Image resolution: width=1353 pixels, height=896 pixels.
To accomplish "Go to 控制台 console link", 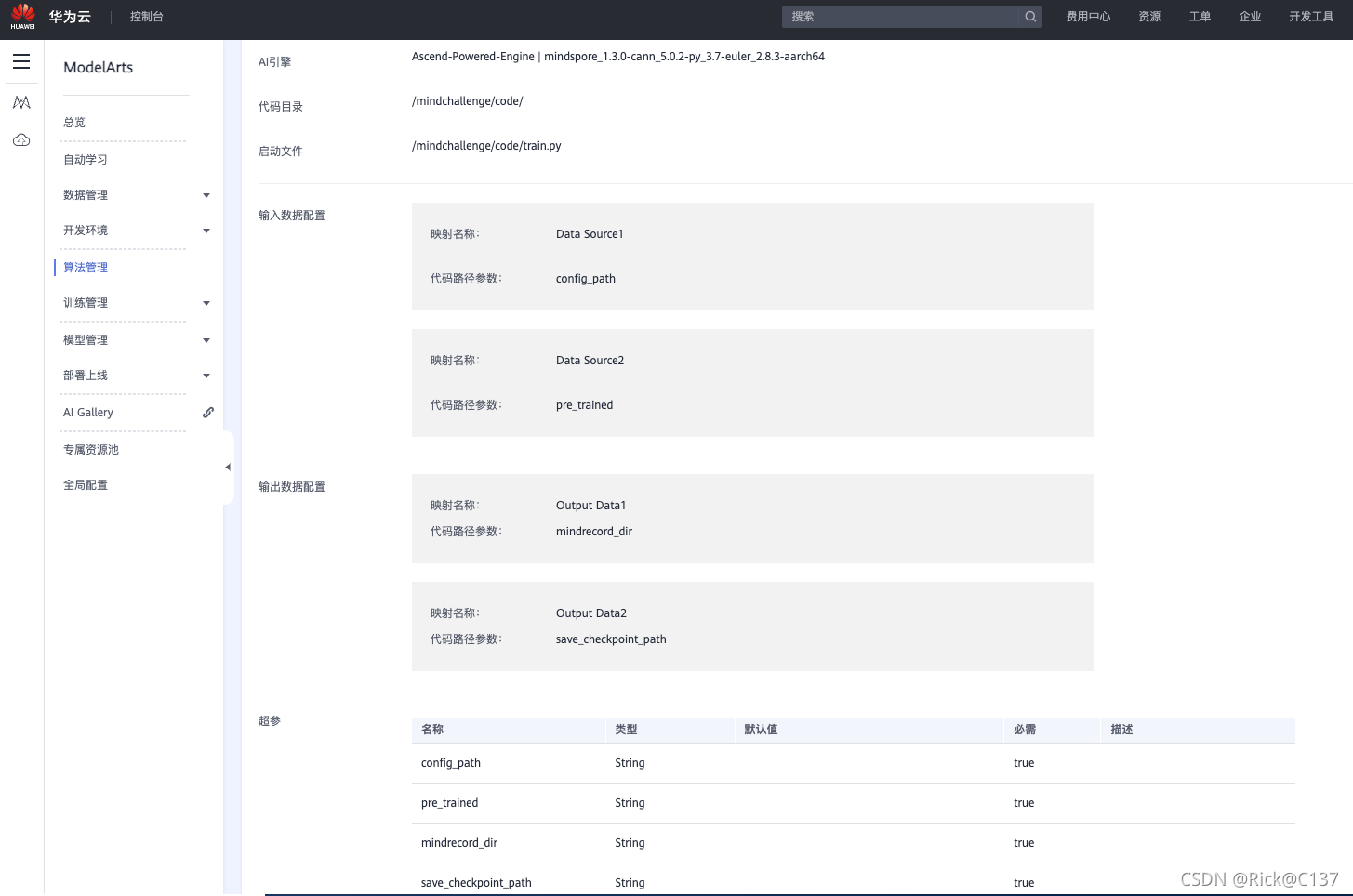I will tap(147, 17).
